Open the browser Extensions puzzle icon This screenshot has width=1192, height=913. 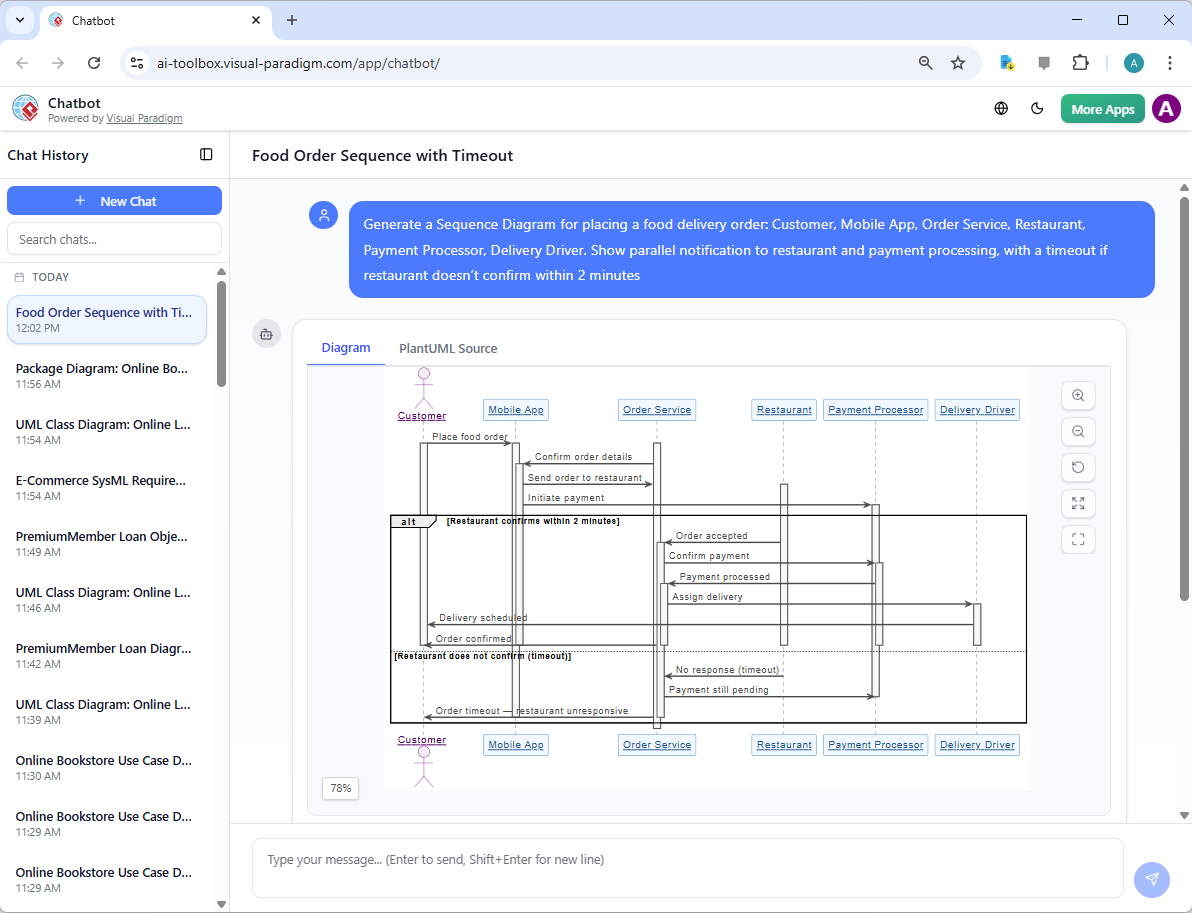1080,63
